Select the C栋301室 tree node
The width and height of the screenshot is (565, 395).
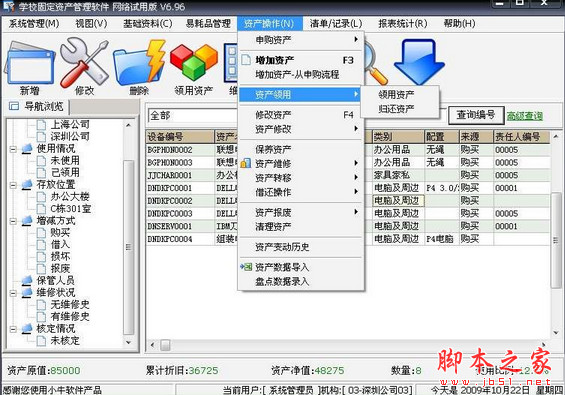point(71,208)
